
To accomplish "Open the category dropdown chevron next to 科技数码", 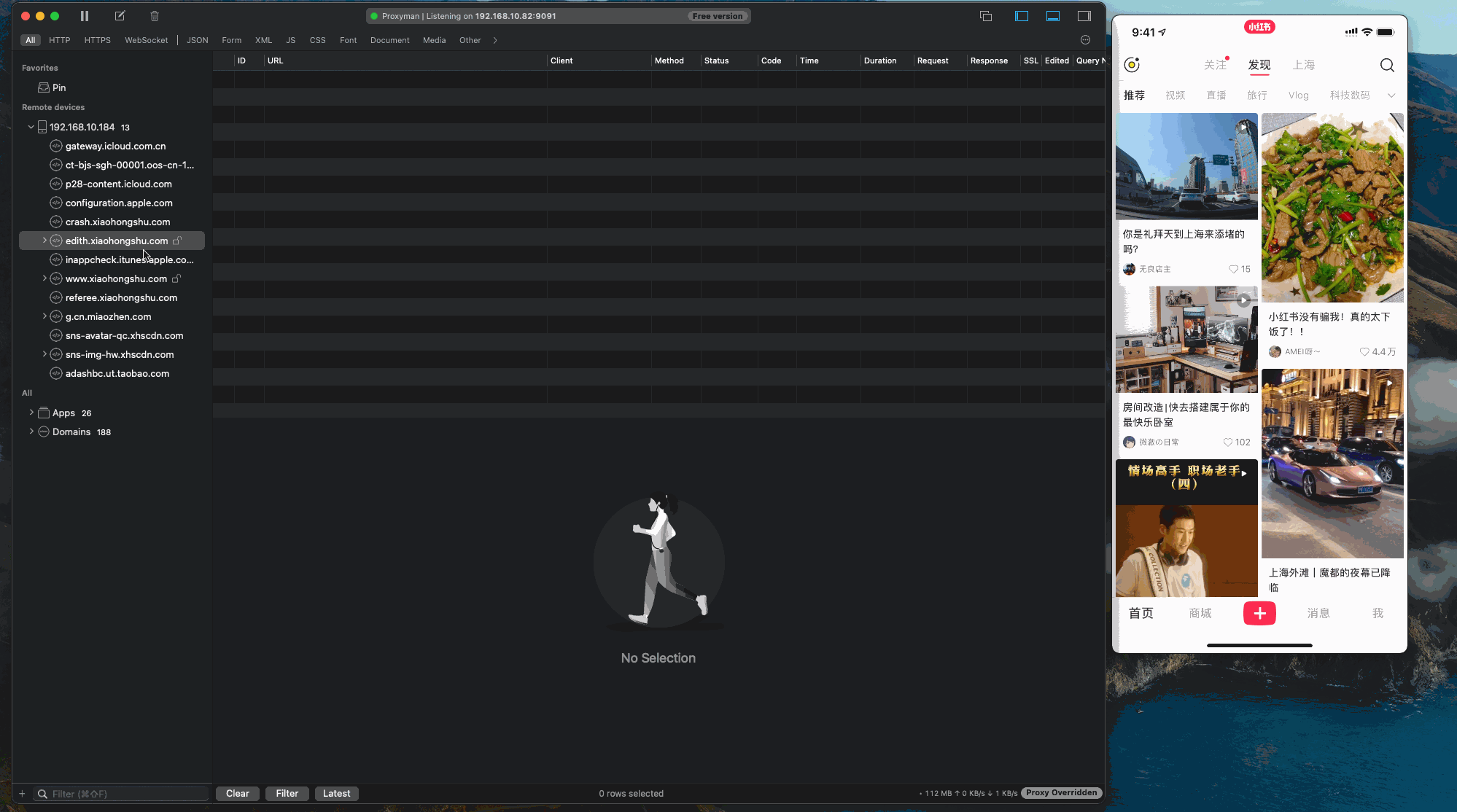I will click(1391, 95).
